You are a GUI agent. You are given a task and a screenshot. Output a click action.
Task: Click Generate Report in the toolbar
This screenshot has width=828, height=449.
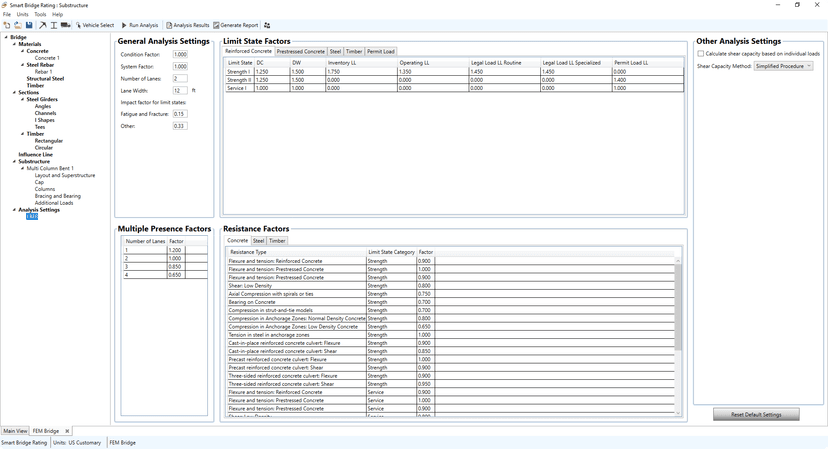[236, 25]
